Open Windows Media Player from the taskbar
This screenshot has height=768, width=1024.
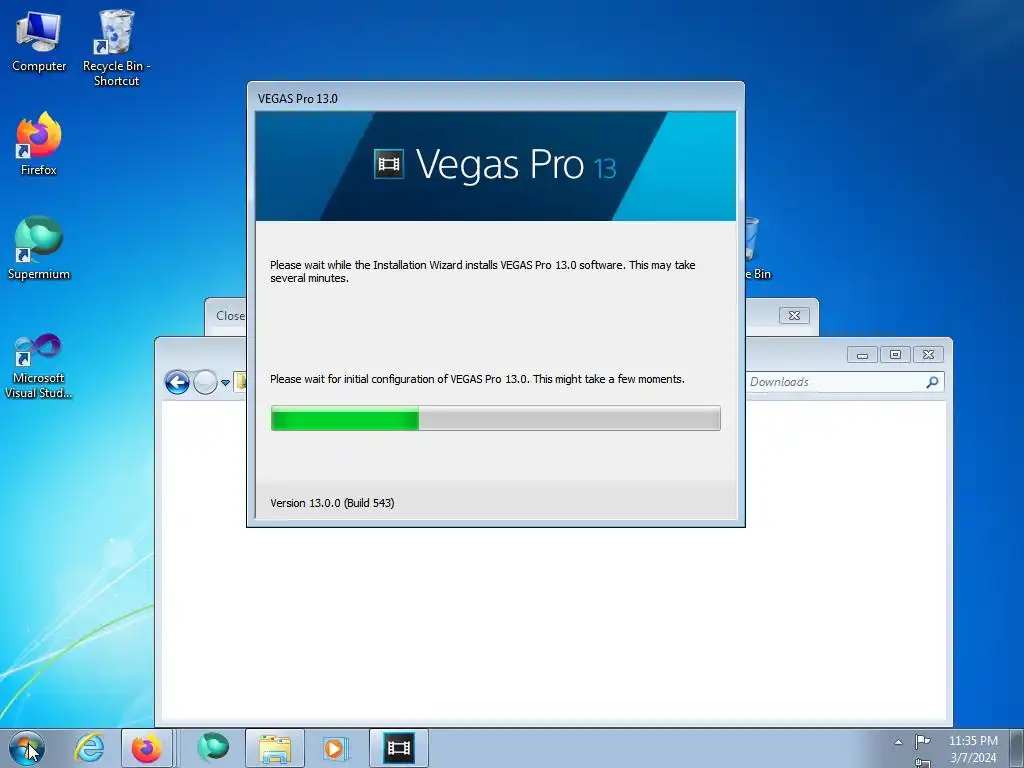pyautogui.click(x=335, y=748)
